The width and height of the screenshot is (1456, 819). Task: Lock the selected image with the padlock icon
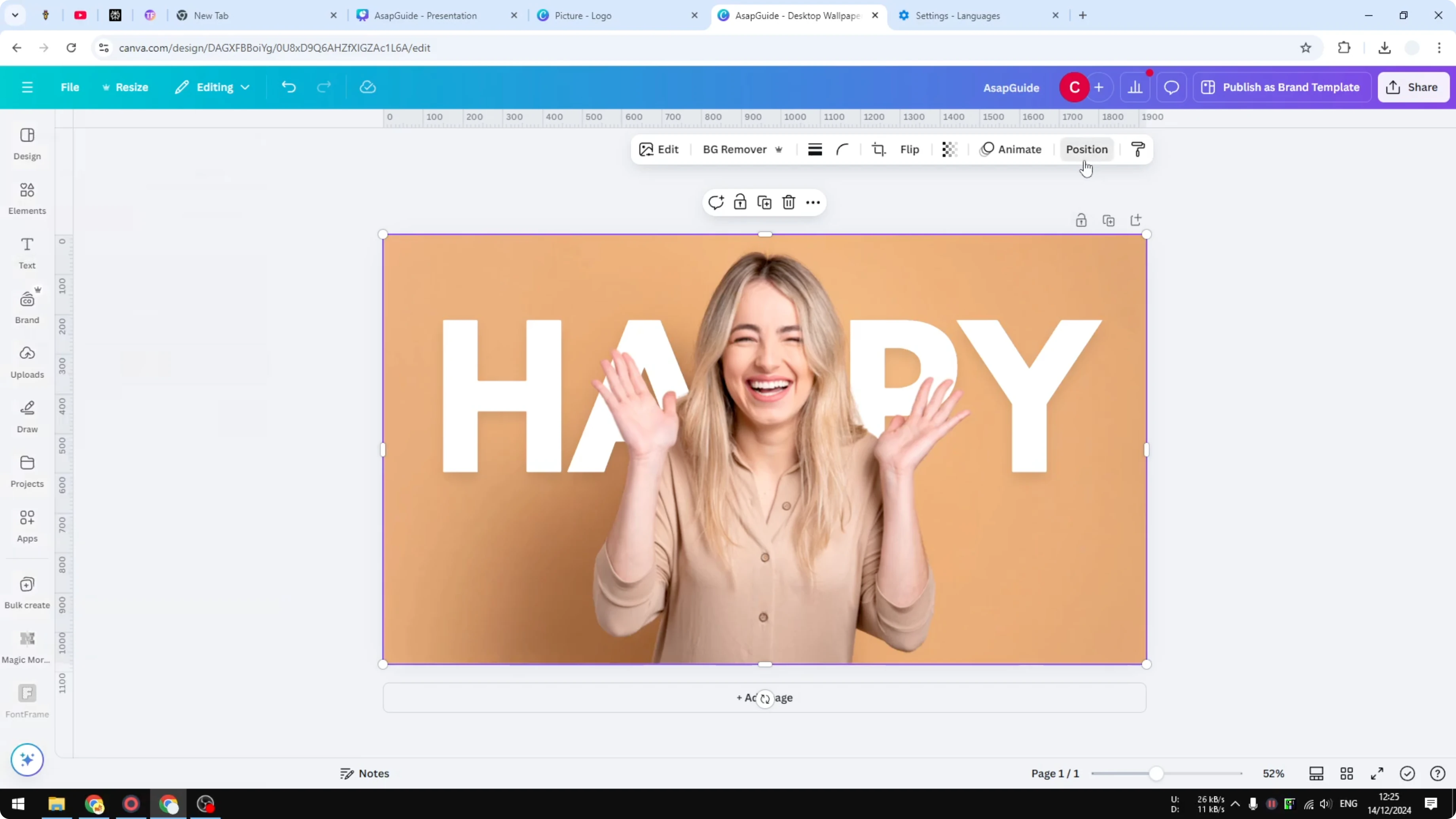740,202
